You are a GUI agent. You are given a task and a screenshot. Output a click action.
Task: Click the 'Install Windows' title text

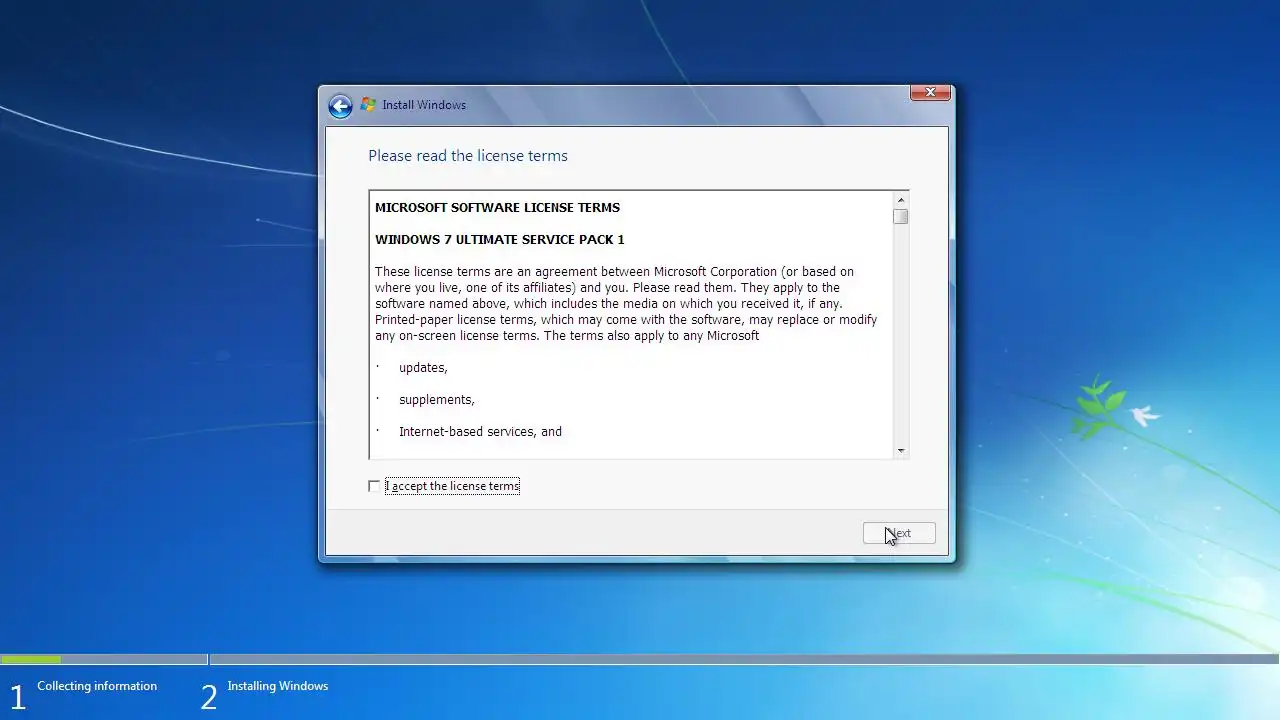tap(424, 105)
